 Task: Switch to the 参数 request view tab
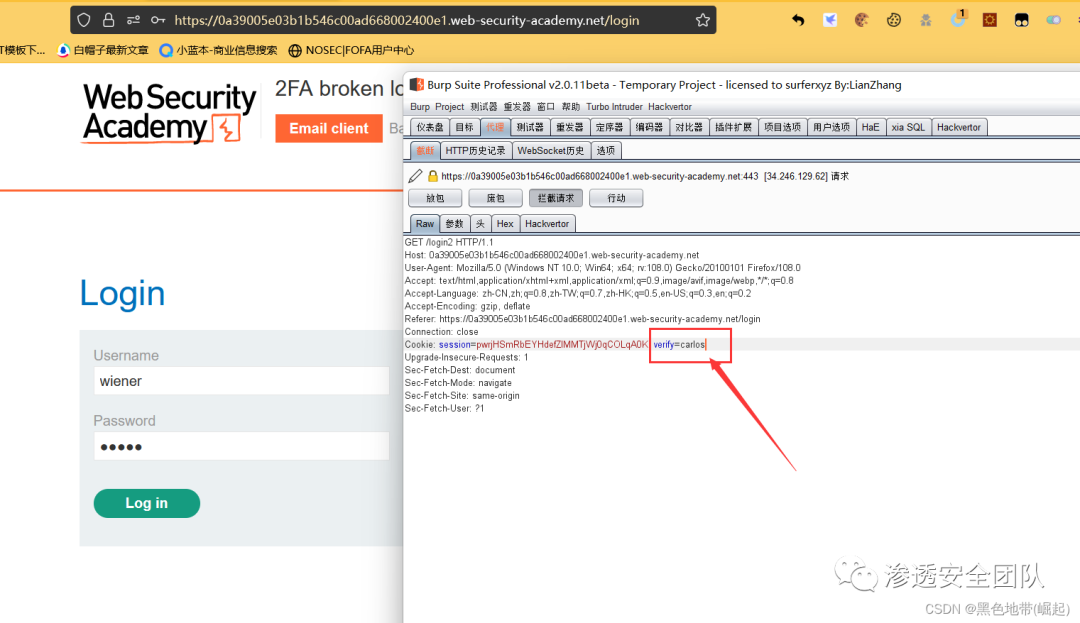point(455,224)
